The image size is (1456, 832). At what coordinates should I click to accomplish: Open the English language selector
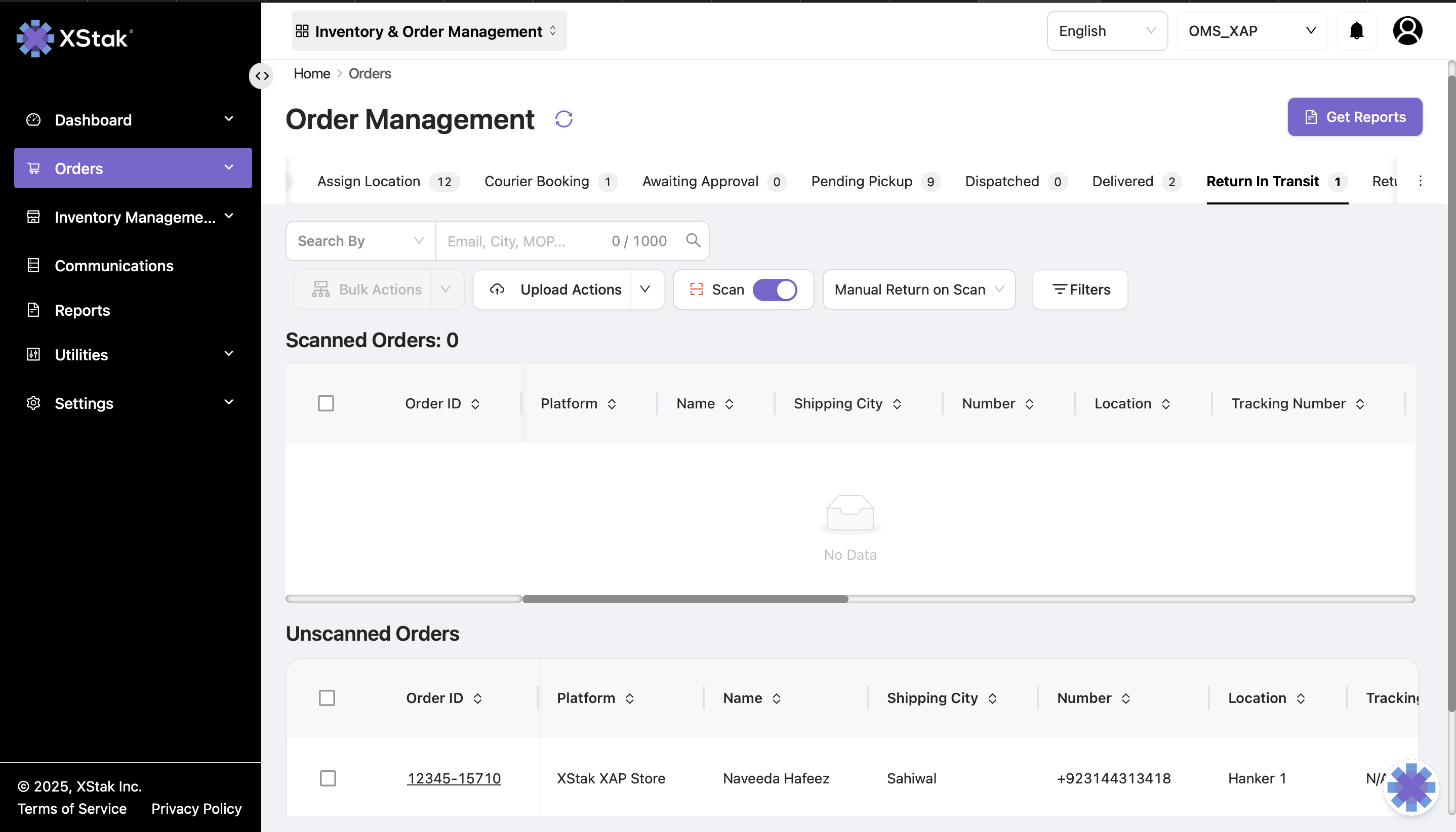click(x=1107, y=31)
